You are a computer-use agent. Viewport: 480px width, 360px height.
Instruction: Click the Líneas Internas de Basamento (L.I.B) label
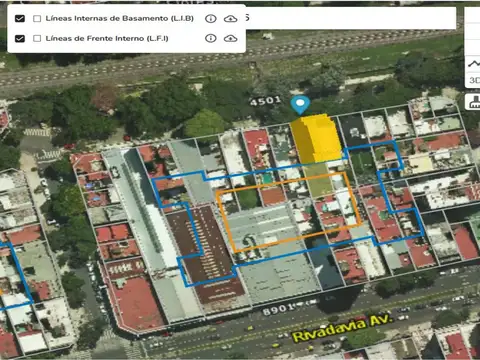pos(120,19)
